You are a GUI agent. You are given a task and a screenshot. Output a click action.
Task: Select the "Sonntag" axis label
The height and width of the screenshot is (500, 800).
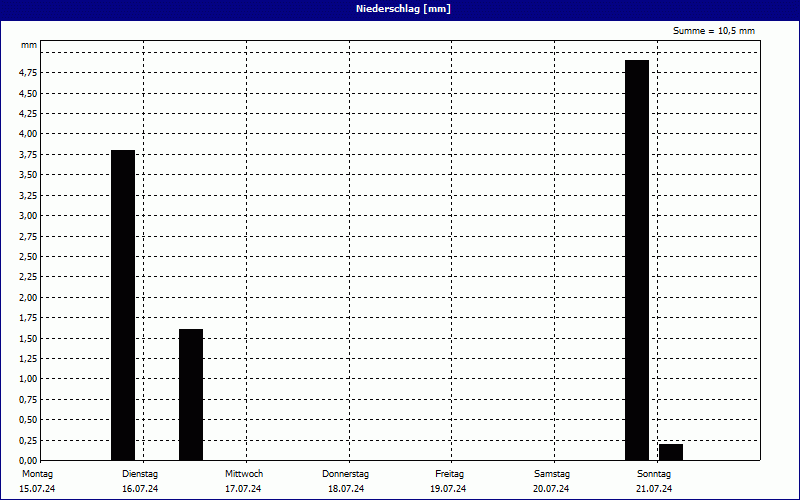pos(654,474)
